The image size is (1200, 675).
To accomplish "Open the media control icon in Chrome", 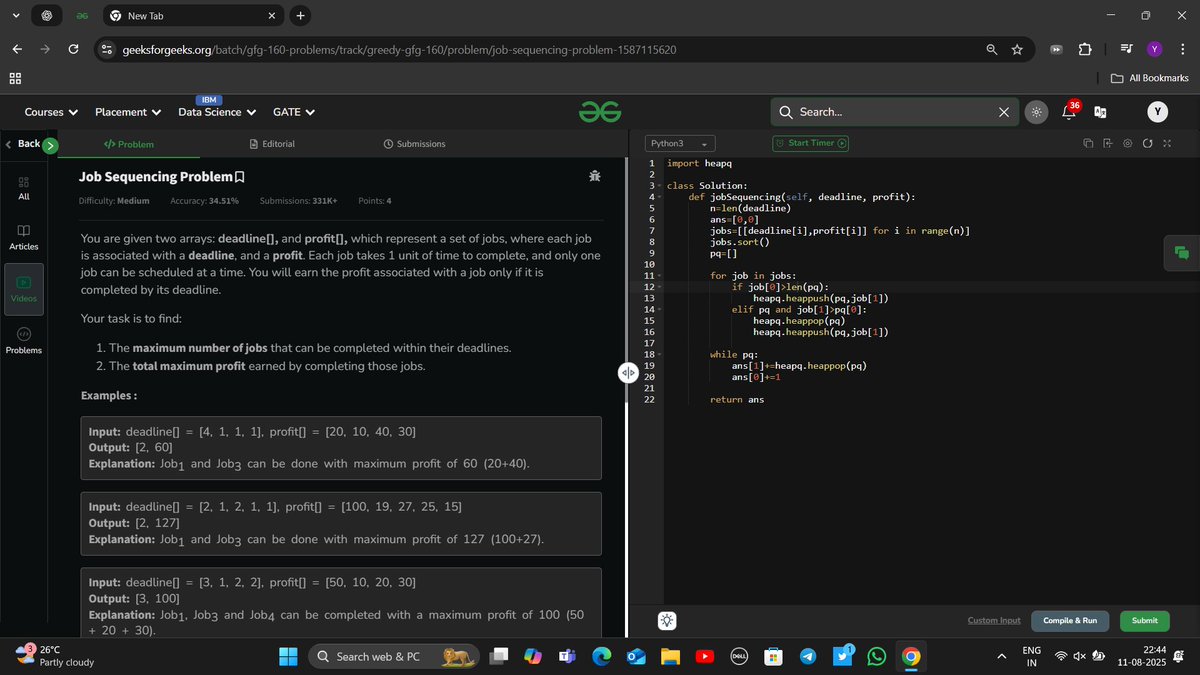I will point(1126,49).
